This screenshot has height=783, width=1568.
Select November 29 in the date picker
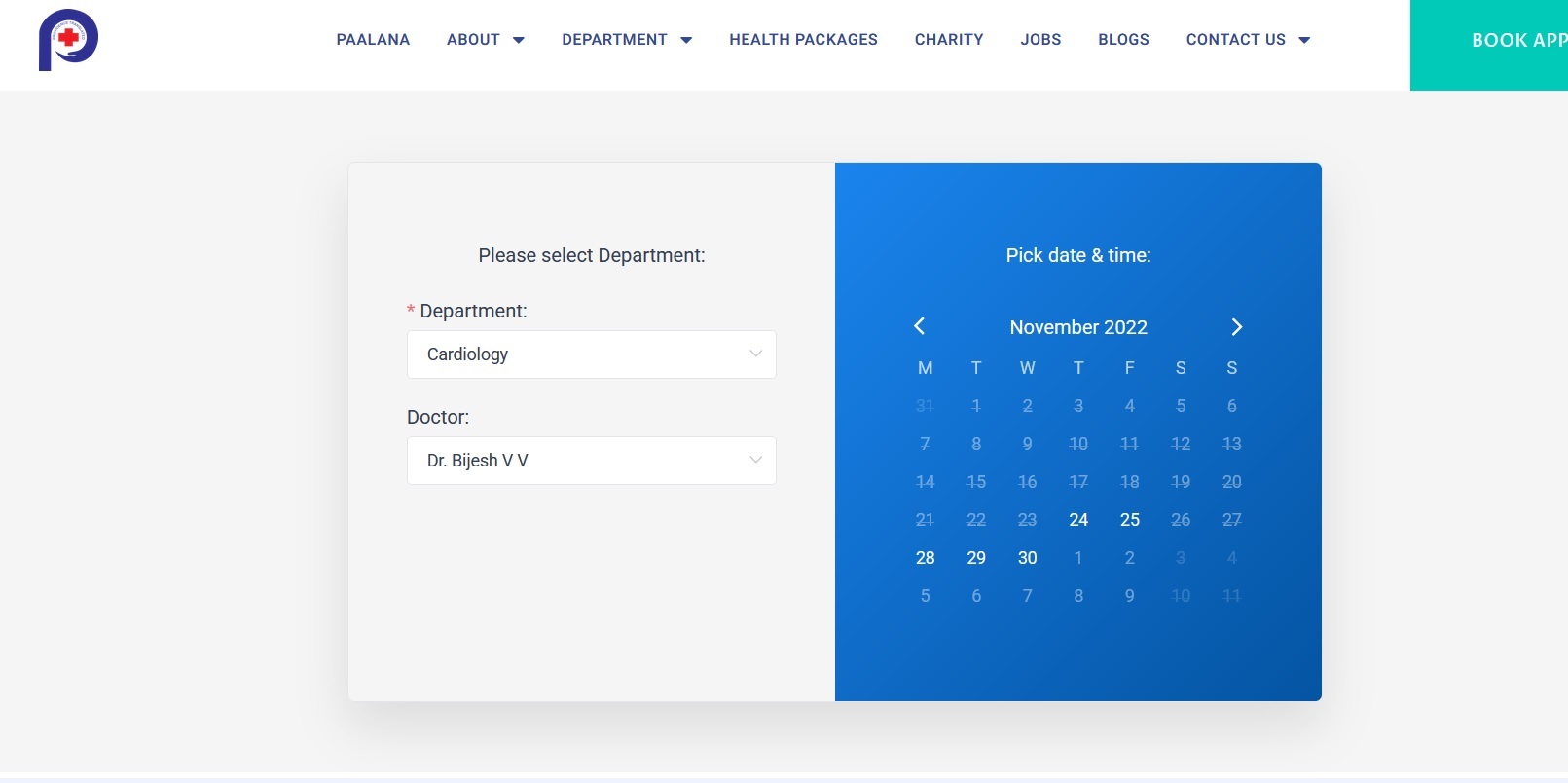[x=976, y=558]
